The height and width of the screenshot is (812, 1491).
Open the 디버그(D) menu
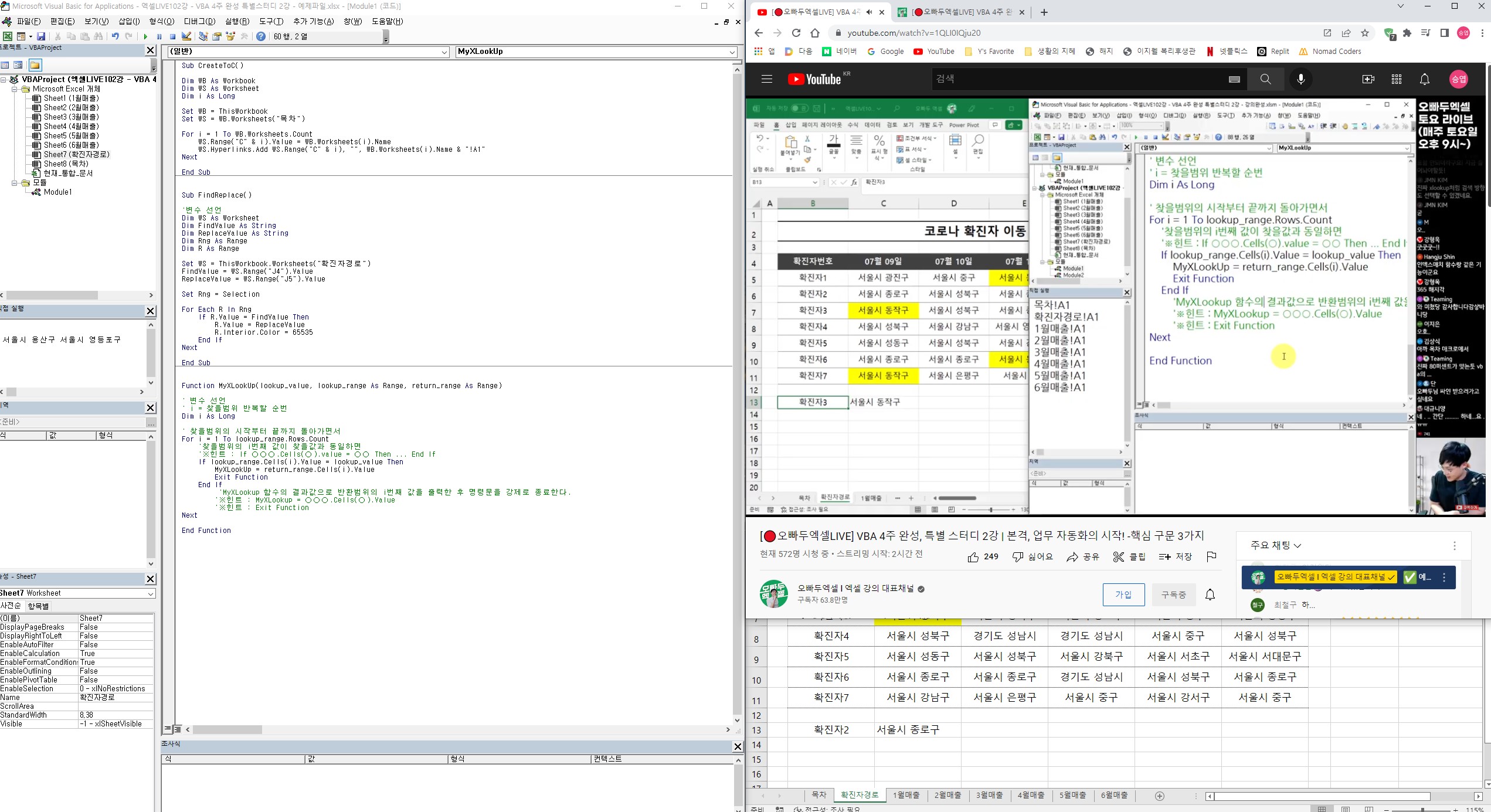(199, 21)
